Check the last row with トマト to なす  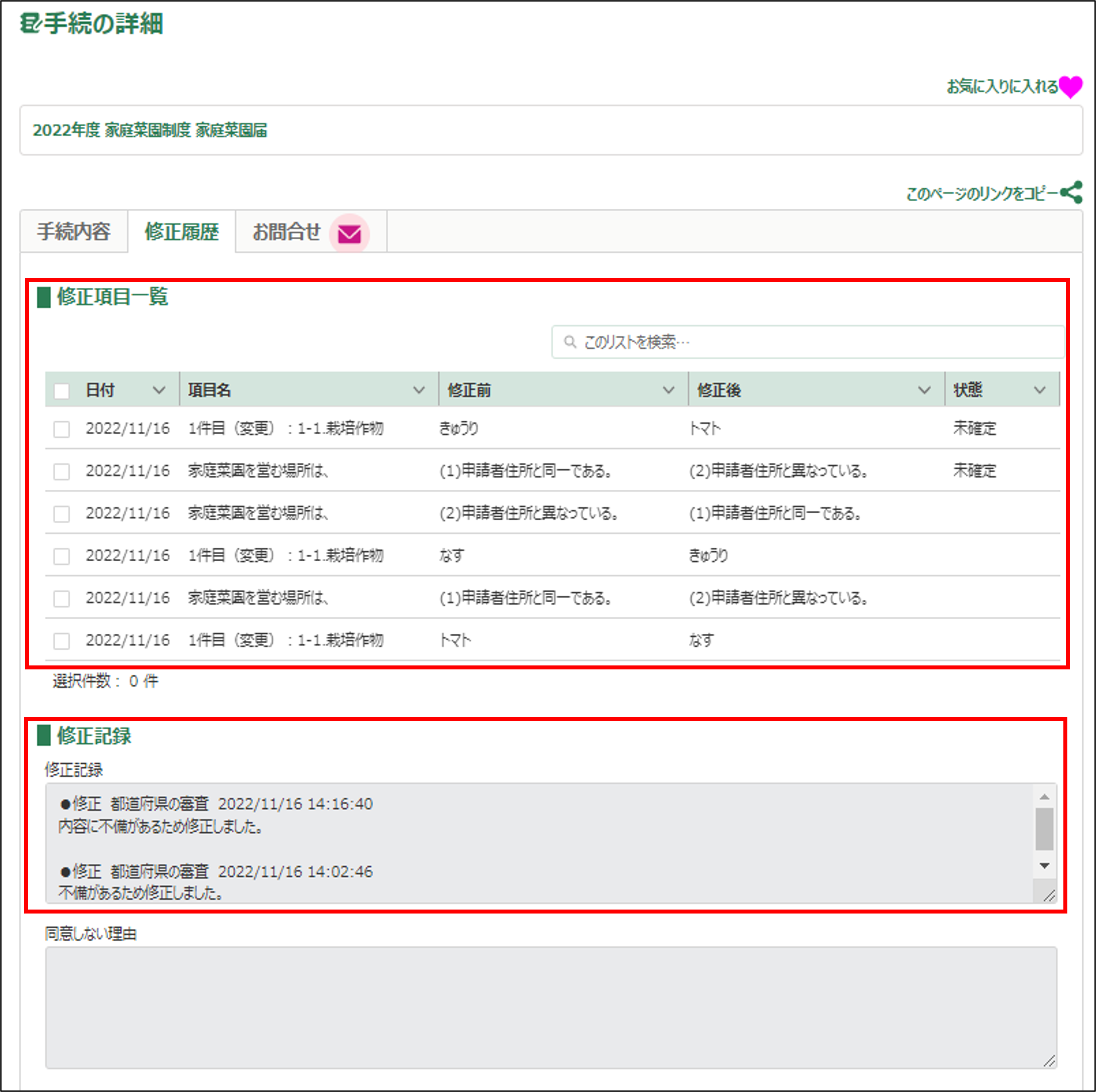(61, 641)
